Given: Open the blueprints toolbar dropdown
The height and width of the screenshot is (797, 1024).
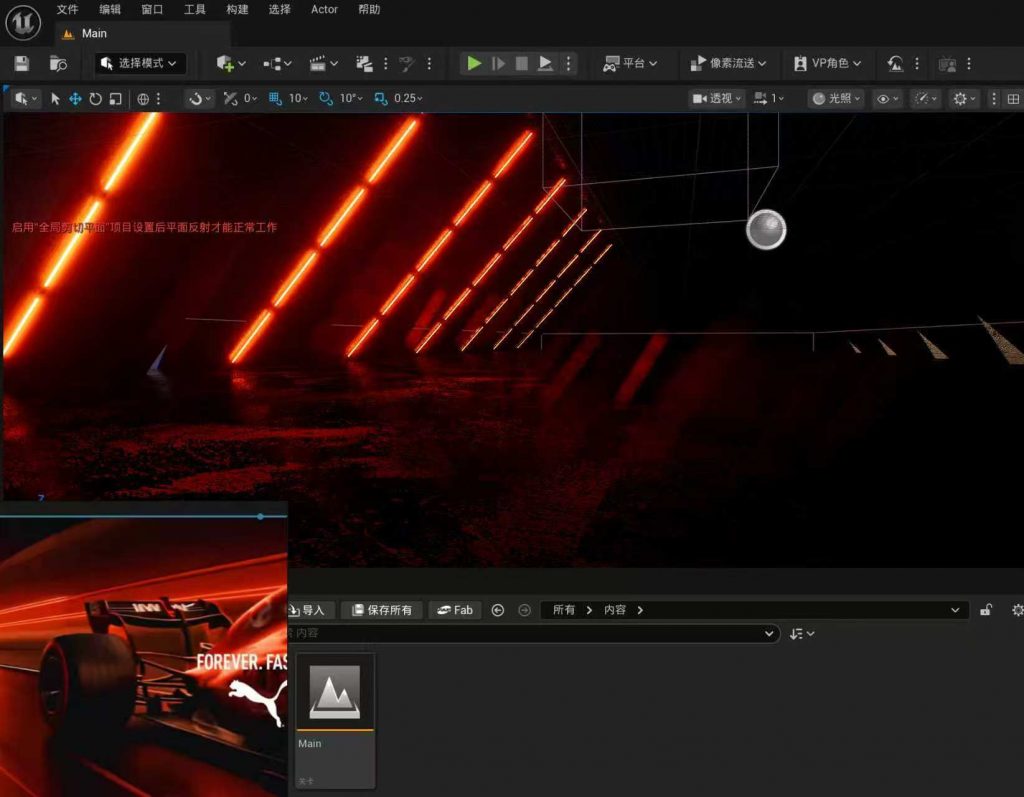Looking at the screenshot, I should click(277, 63).
